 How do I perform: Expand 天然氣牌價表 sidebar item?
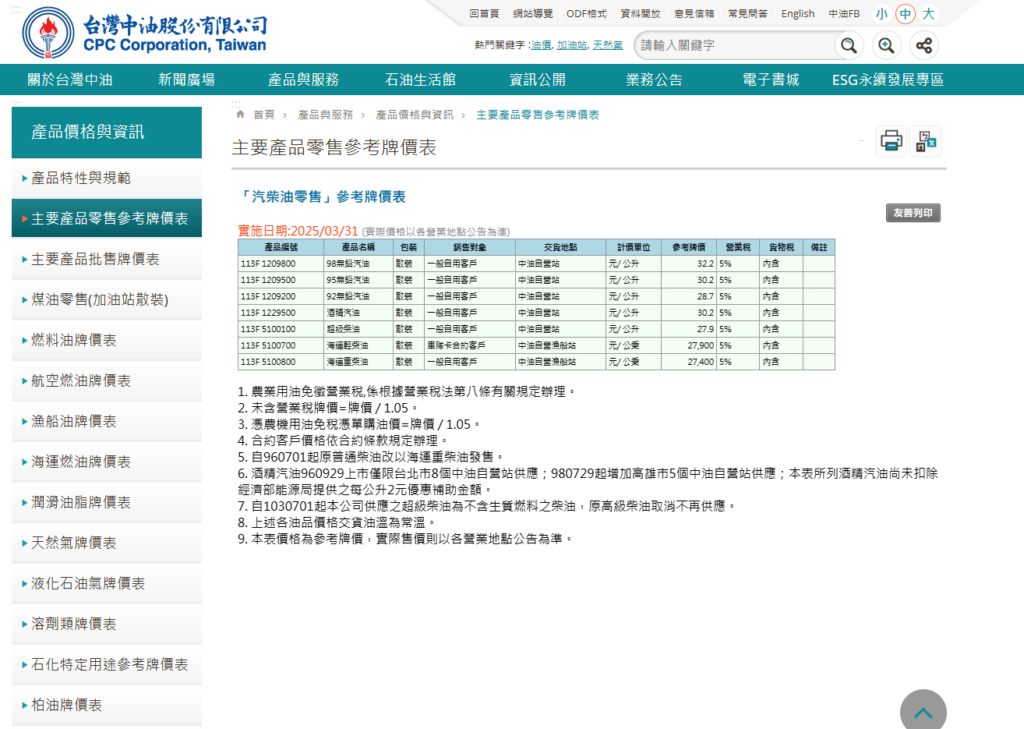[x=74, y=542]
